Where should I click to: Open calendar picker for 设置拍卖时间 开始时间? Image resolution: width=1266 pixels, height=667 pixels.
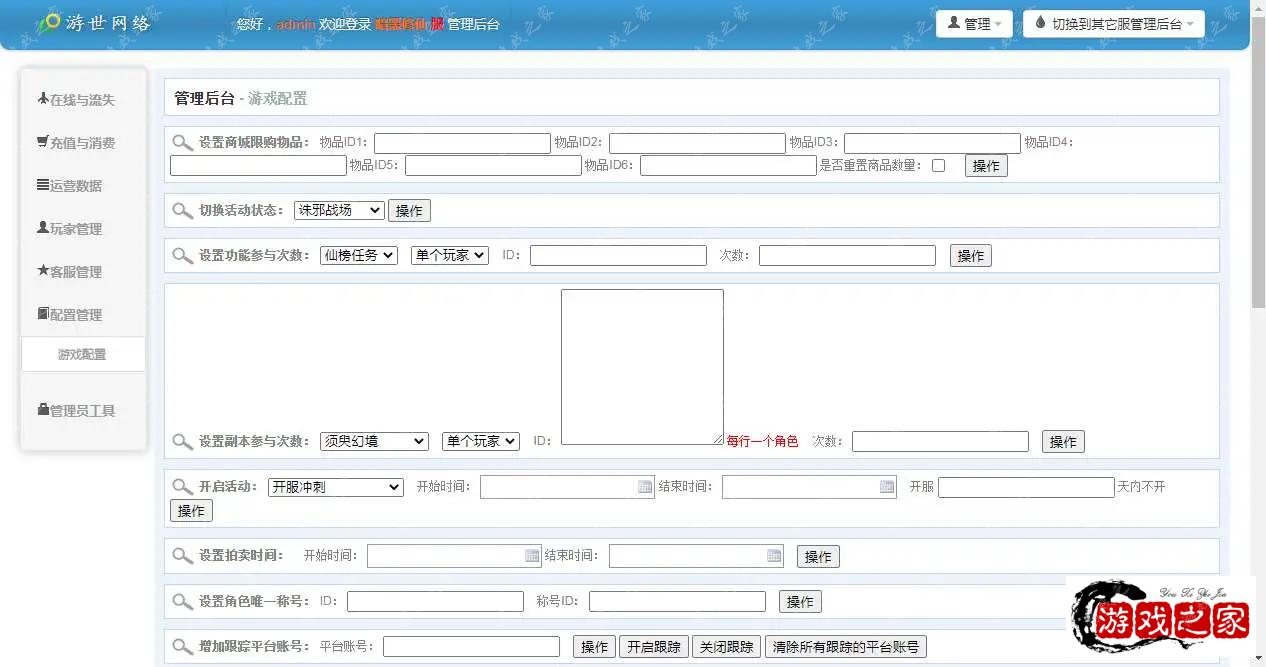(x=532, y=556)
